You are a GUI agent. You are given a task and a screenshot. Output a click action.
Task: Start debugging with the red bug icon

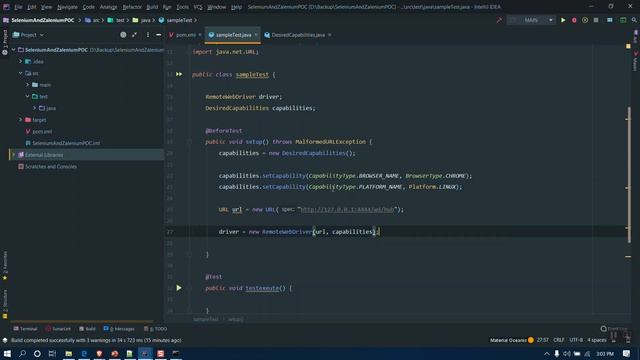click(574, 20)
